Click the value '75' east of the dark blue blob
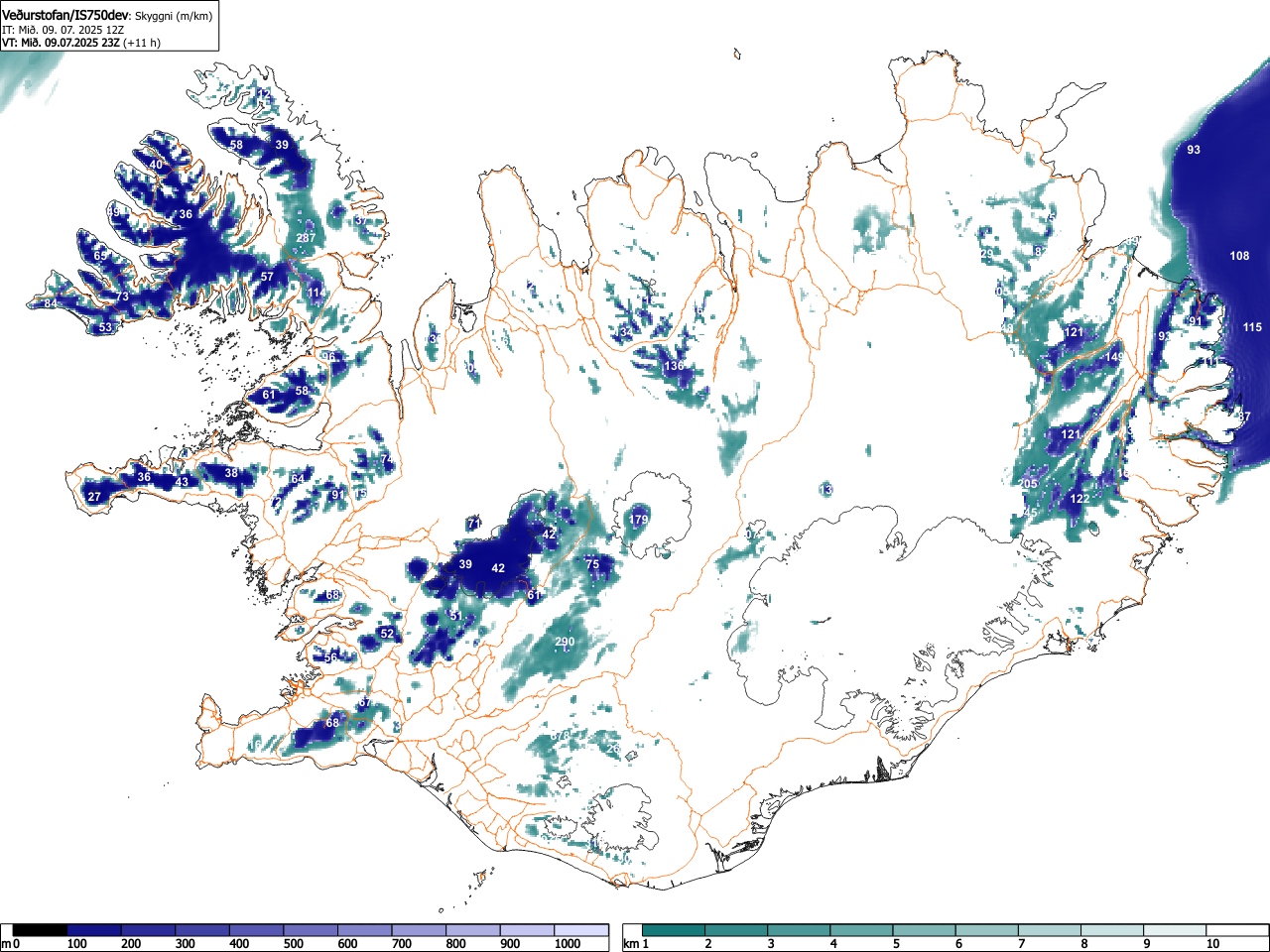Viewport: 1270px width, 952px height. click(x=592, y=564)
